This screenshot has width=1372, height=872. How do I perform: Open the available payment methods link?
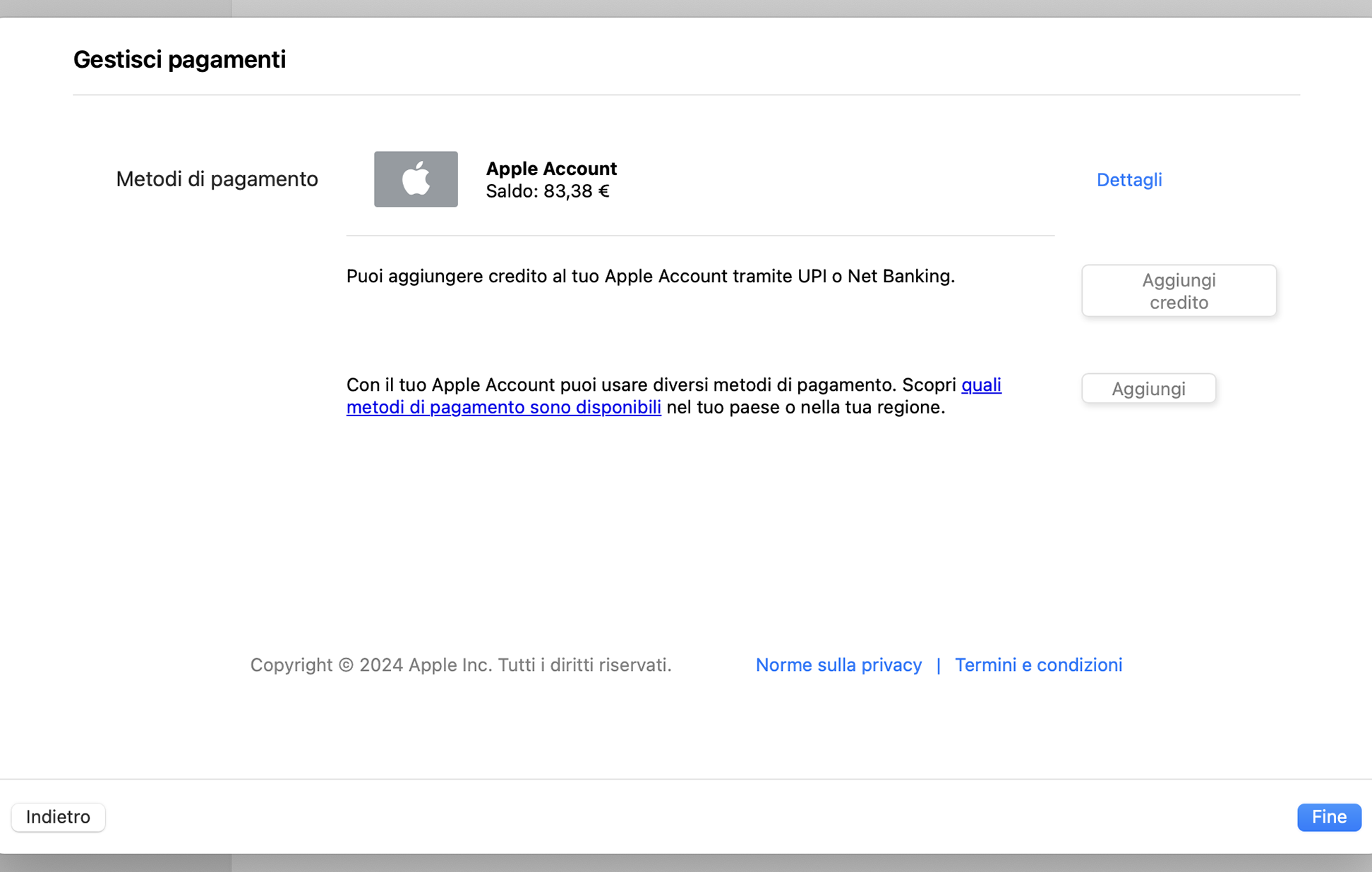click(504, 407)
